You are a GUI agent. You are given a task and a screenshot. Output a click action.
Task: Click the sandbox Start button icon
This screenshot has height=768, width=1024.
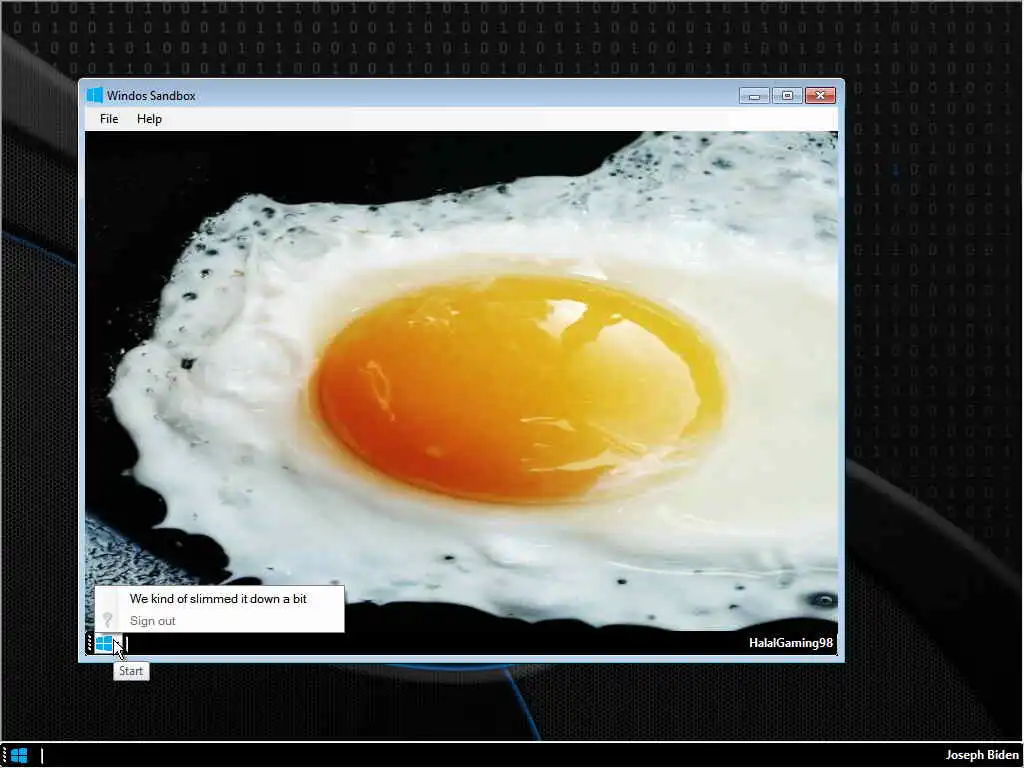tap(105, 644)
